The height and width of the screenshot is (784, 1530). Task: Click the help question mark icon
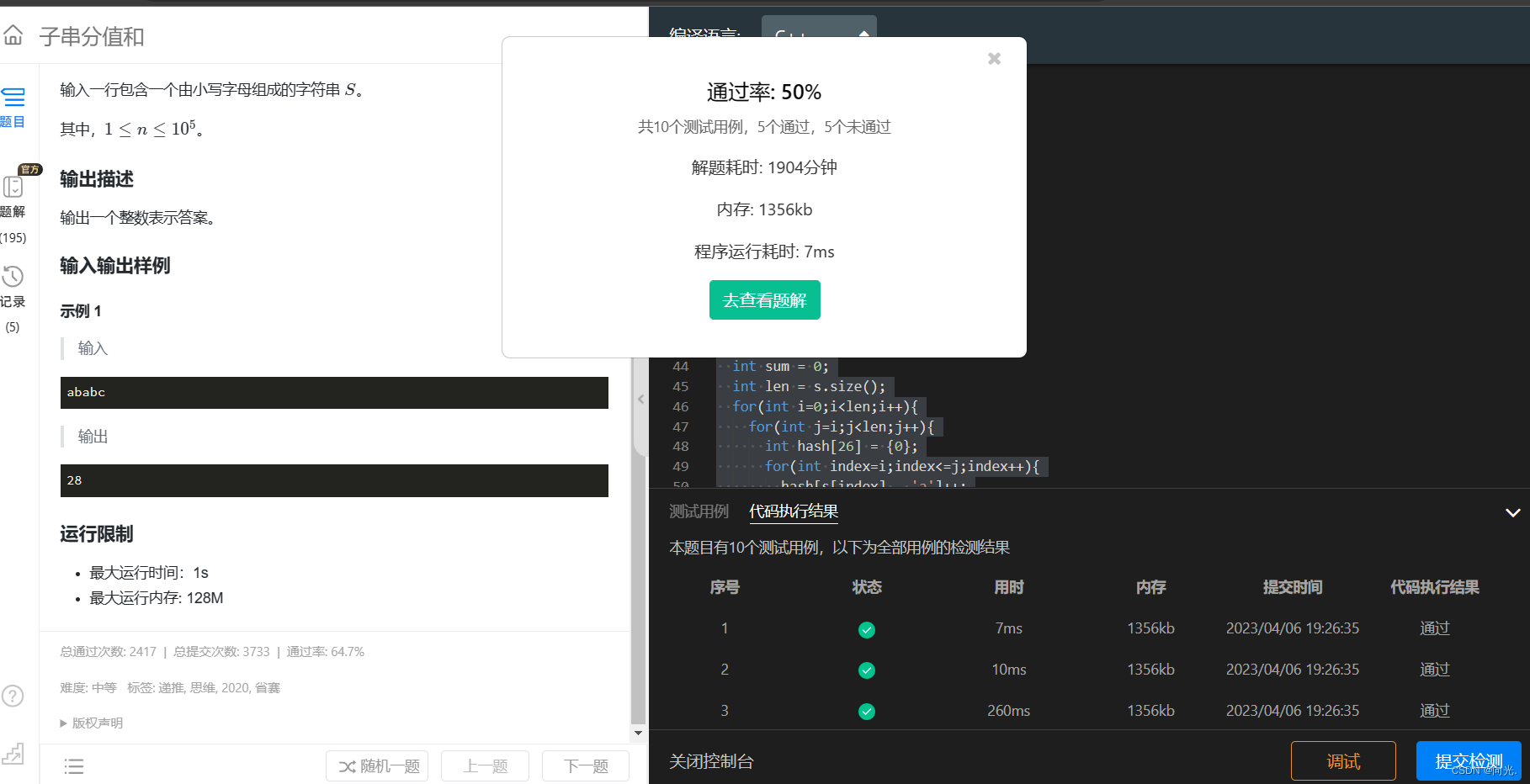13,696
